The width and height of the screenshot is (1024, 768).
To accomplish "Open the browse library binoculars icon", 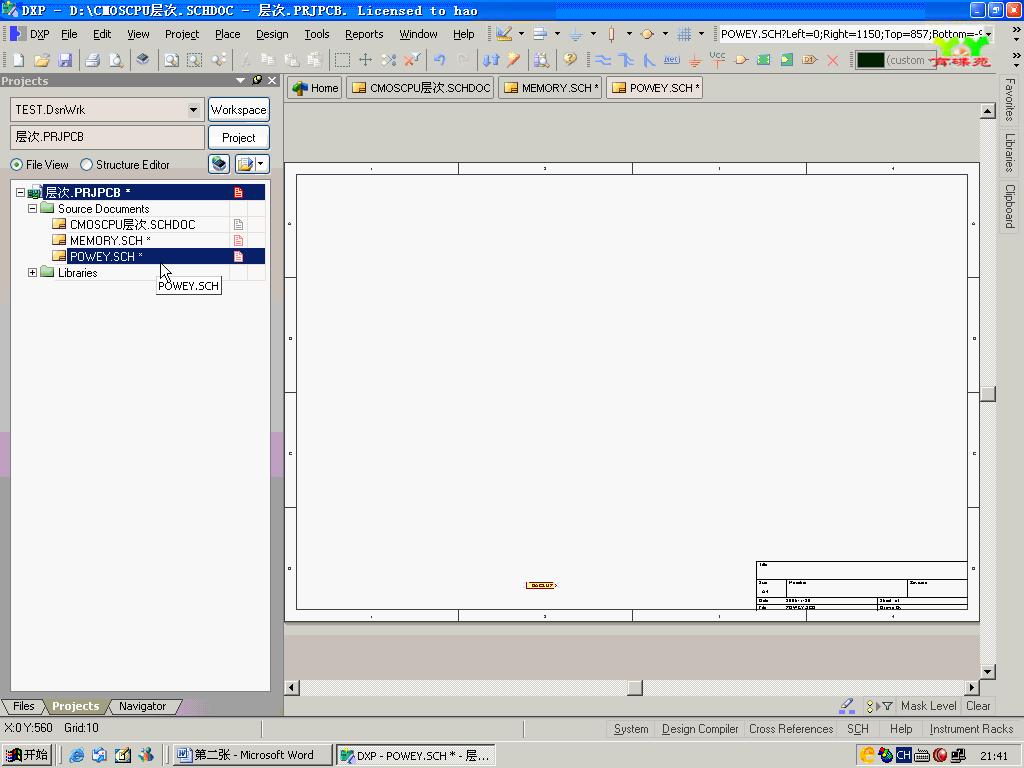I will click(541, 60).
